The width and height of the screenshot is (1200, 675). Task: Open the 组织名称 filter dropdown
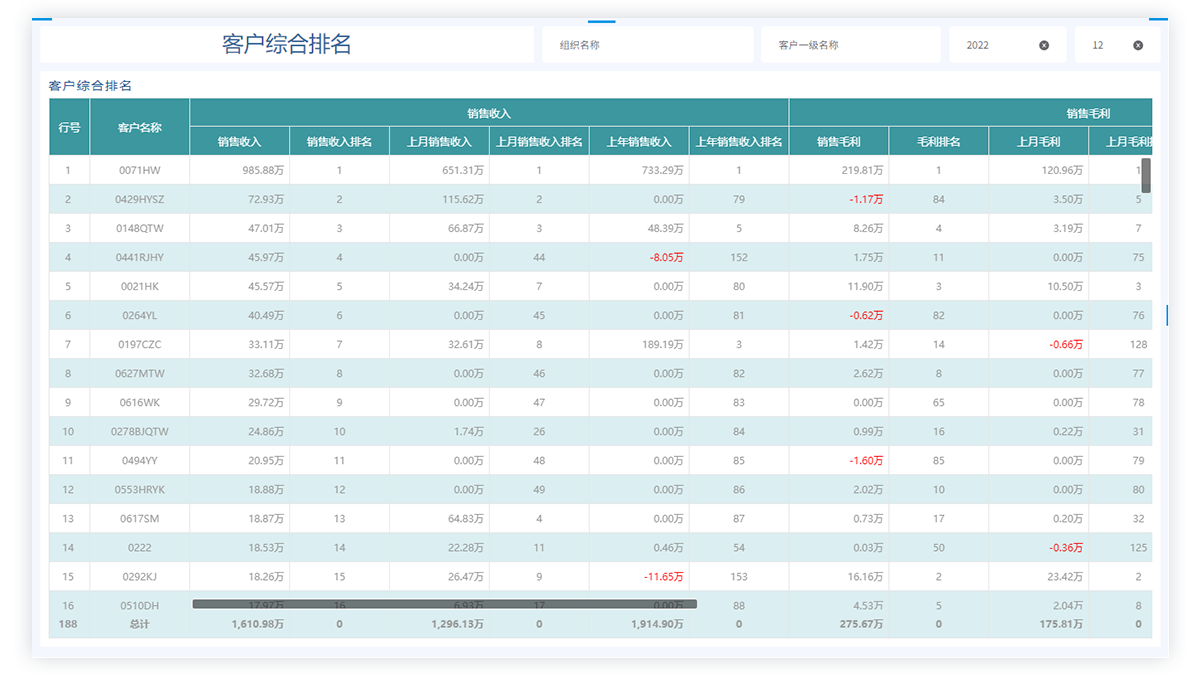(x=647, y=45)
